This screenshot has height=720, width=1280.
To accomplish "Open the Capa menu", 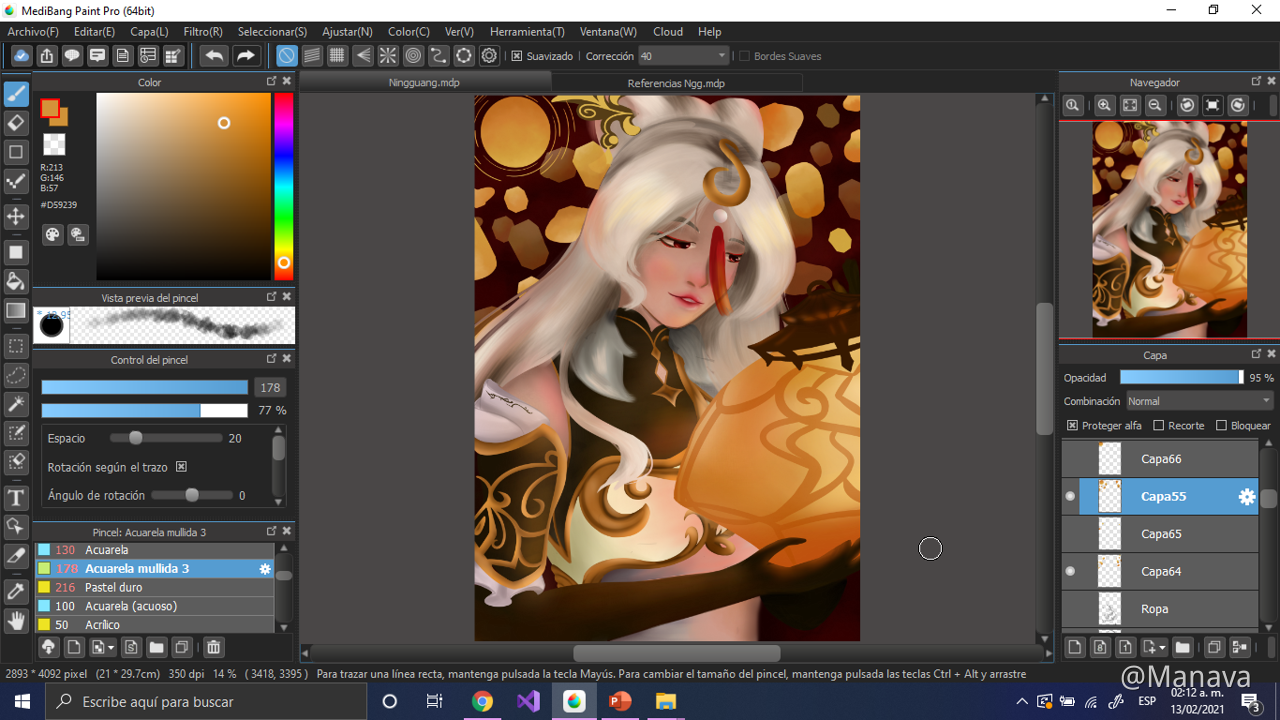I will (x=149, y=32).
